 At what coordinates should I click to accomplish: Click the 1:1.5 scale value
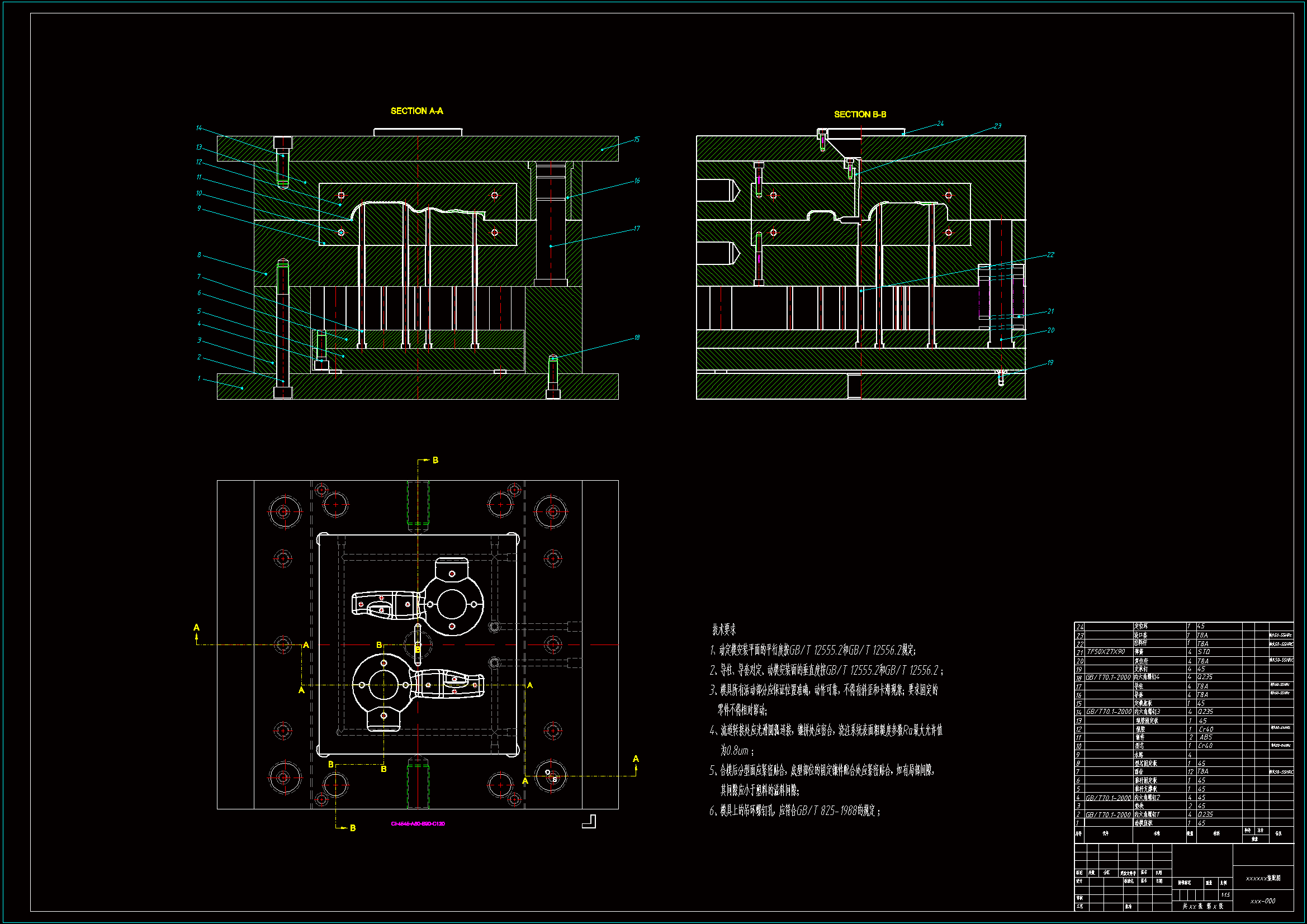[x=1225, y=895]
